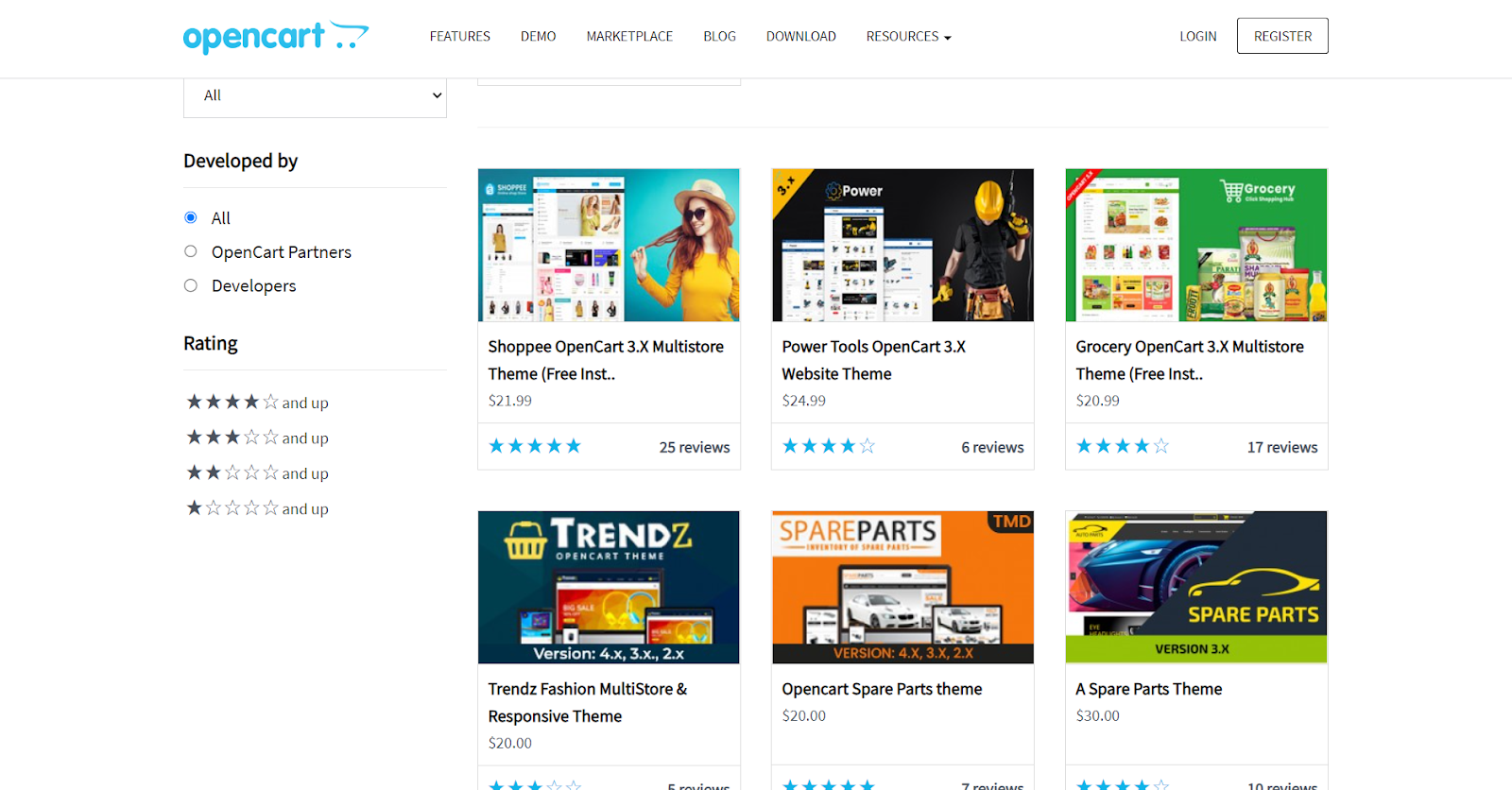The width and height of the screenshot is (1512, 790).
Task: Click the Login link
Action: pos(1197,37)
